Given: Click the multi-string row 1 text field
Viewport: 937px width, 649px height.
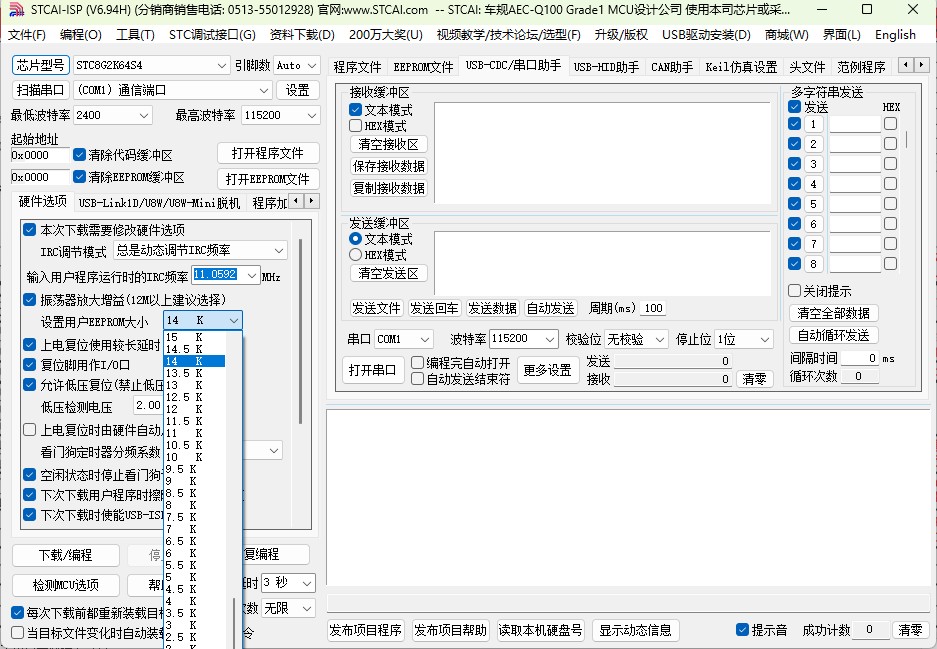Looking at the screenshot, I should pyautogui.click(x=855, y=124).
